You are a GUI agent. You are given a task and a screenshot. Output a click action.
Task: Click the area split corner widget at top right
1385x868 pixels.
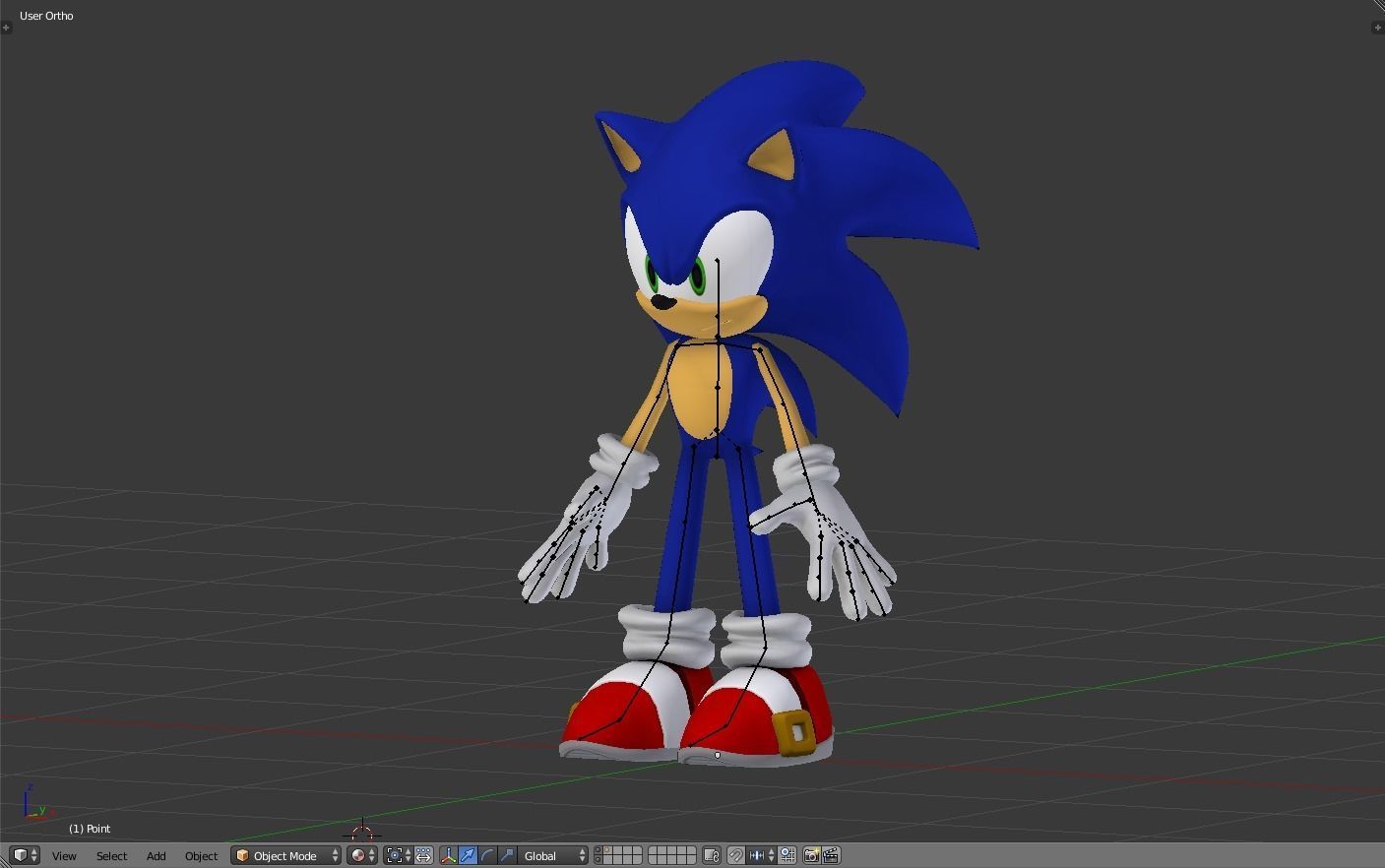[1378, 6]
